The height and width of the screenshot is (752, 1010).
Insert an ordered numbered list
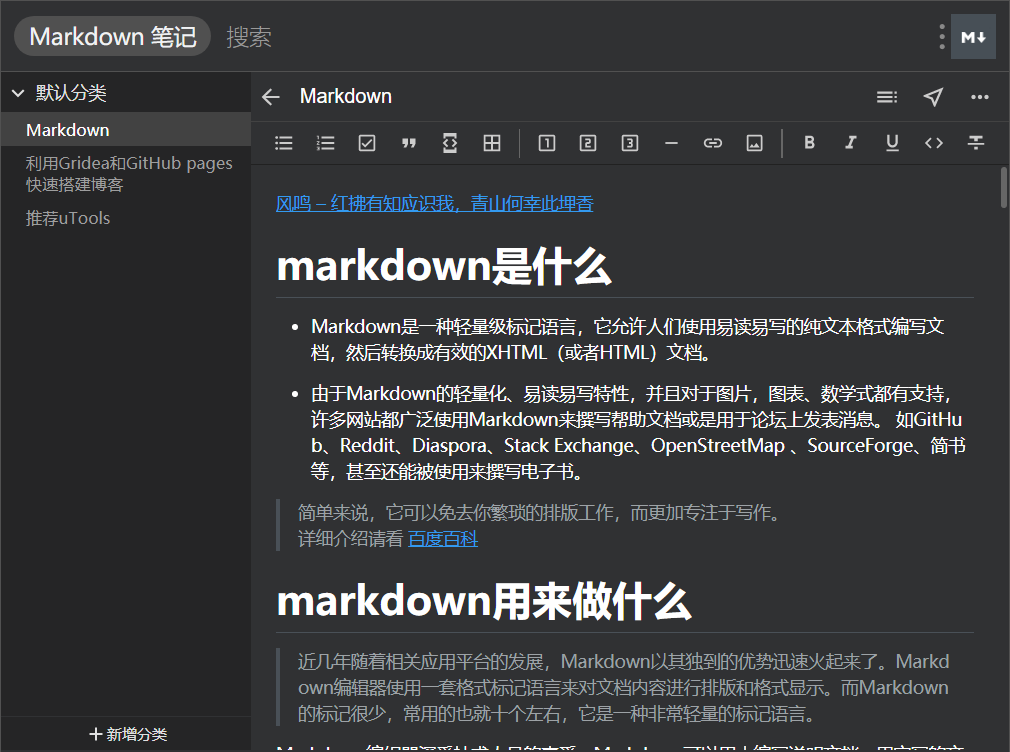coord(325,143)
